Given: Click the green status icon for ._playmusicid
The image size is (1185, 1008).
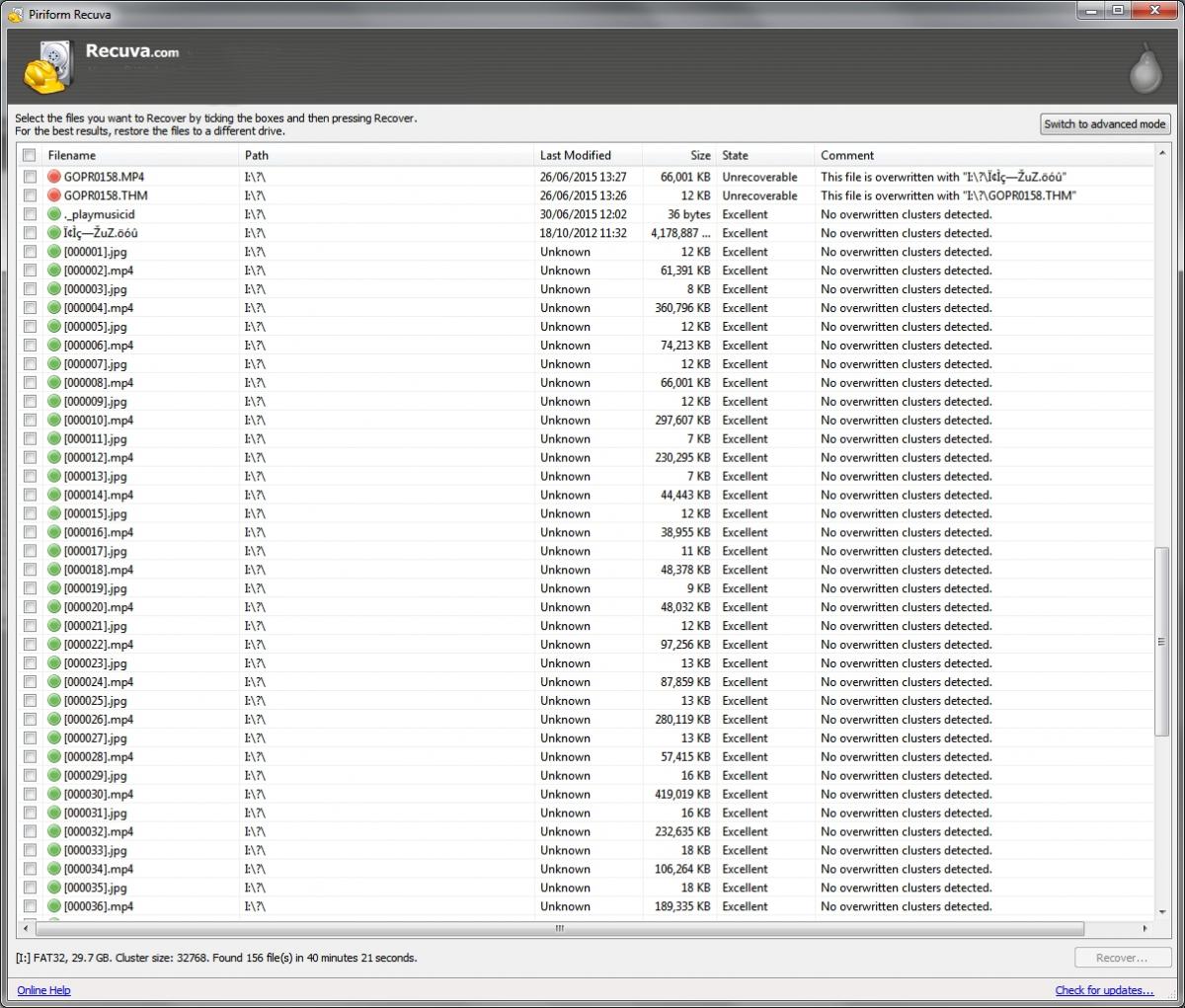Looking at the screenshot, I should (x=54, y=214).
